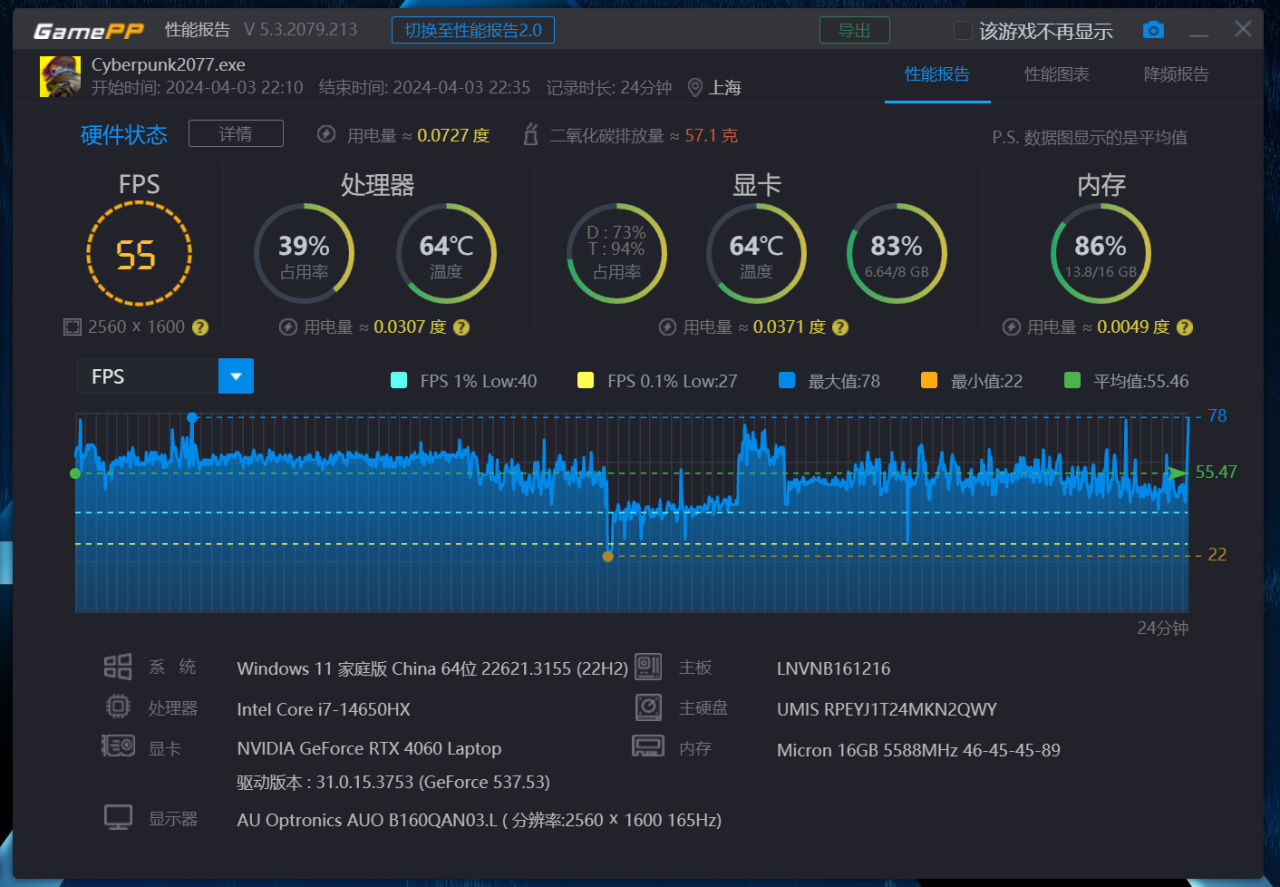Click the graphics memory 83% gauge
The width and height of the screenshot is (1280, 887).
click(897, 254)
